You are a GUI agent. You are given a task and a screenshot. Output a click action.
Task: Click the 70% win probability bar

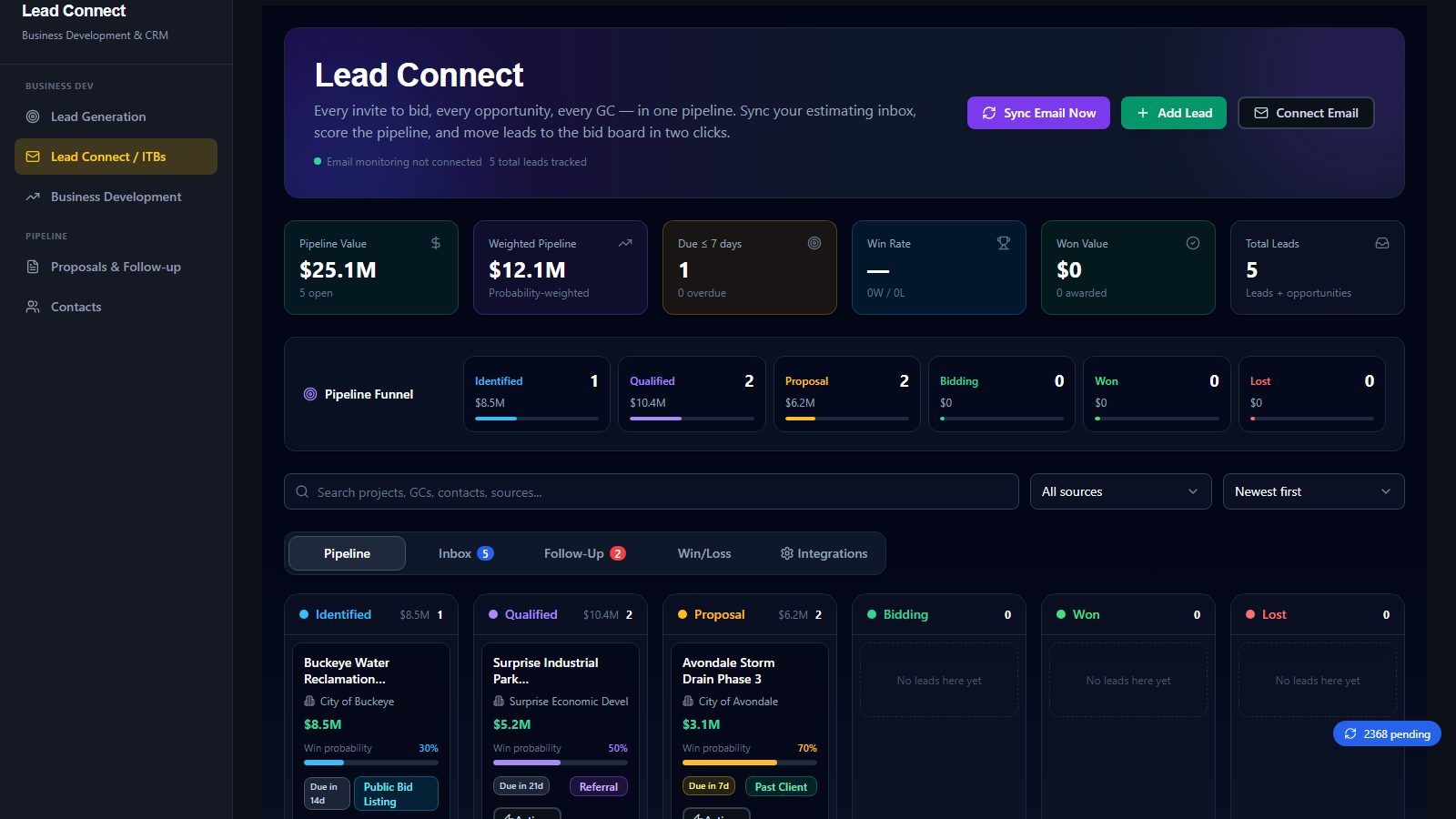pos(750,763)
